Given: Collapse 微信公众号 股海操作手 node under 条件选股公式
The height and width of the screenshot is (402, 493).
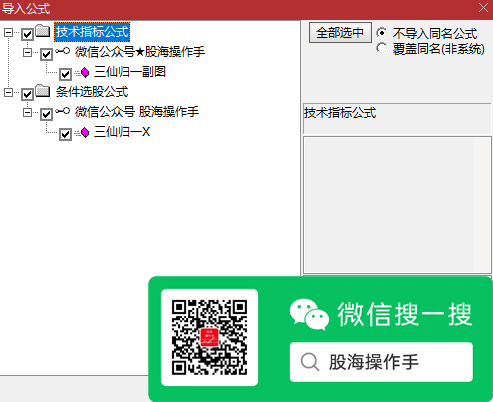Looking at the screenshot, I should pyautogui.click(x=27, y=112).
